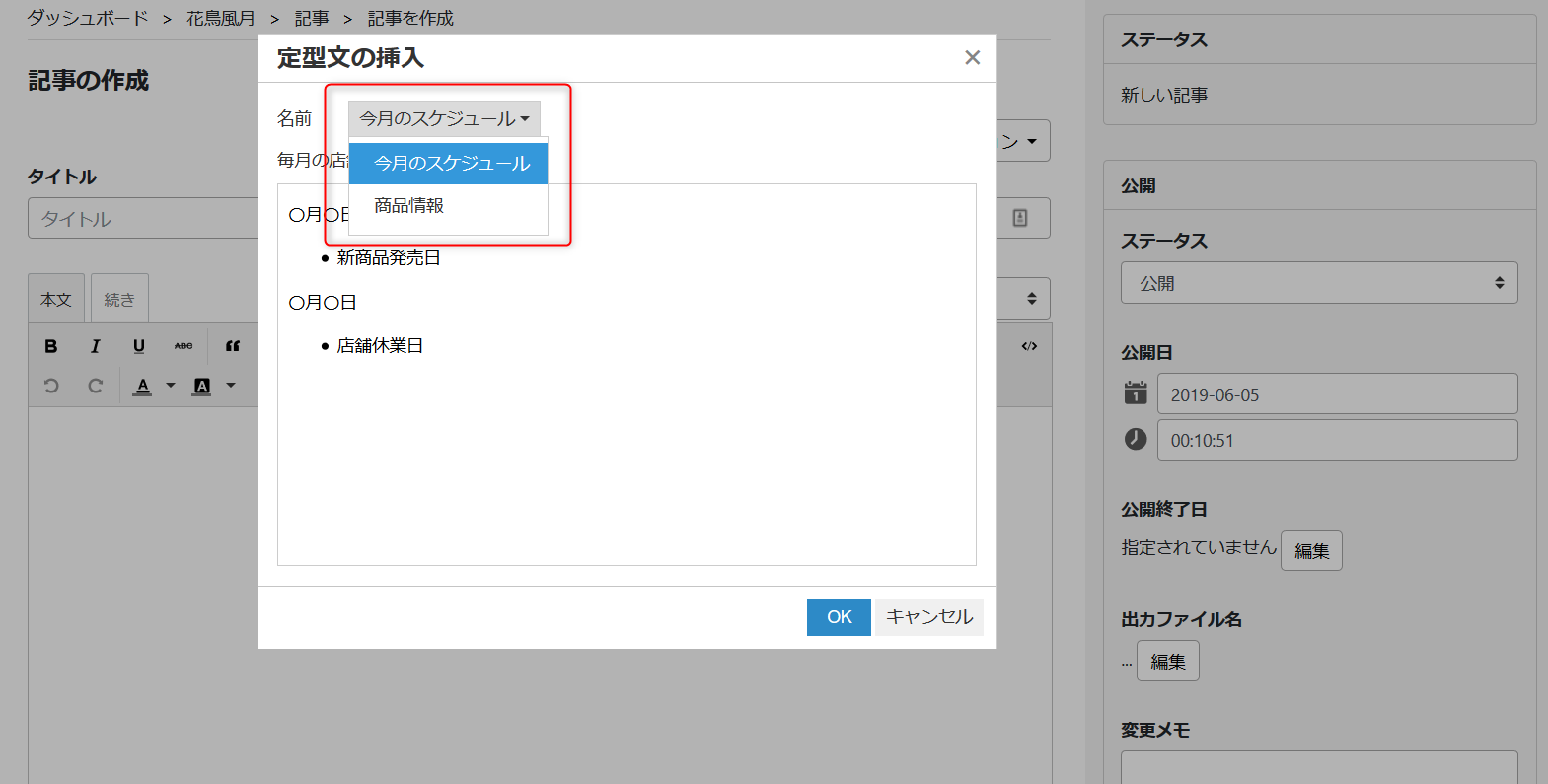
Task: Edit the 公開終了日 setting
Action: pyautogui.click(x=1311, y=550)
